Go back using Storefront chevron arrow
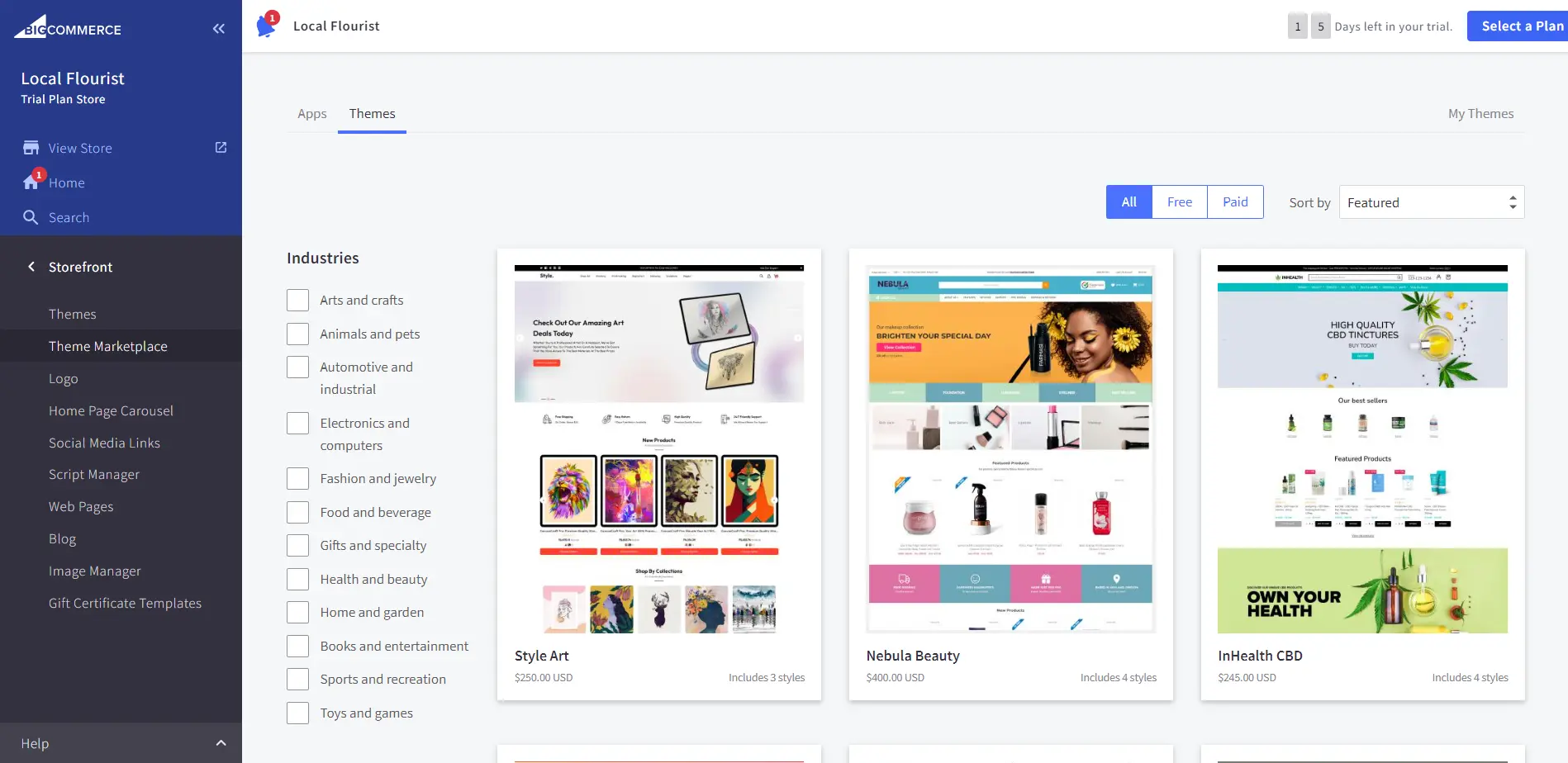Viewport: 1568px width, 763px height. click(x=31, y=267)
